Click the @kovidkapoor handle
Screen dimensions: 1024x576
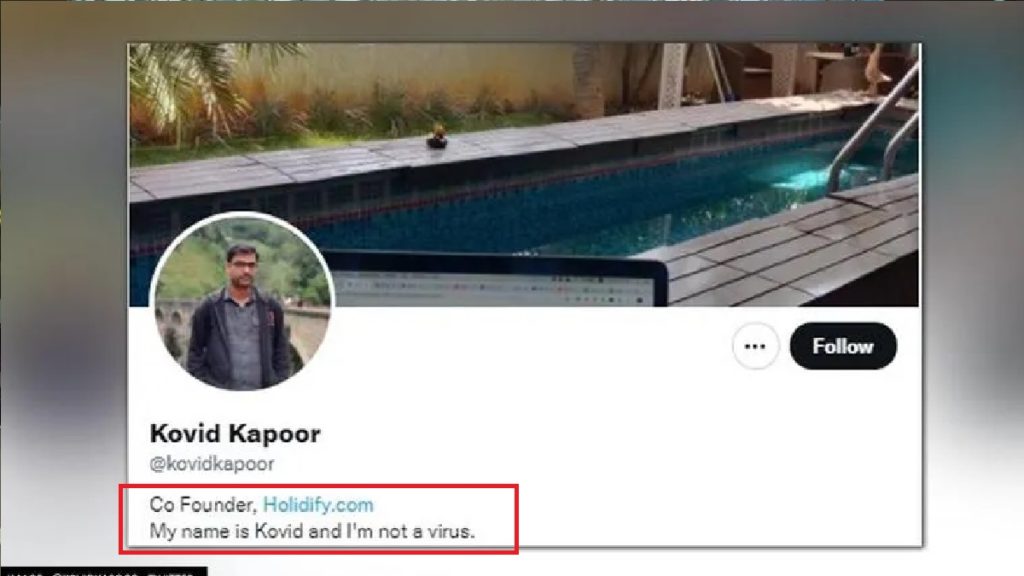[x=212, y=464]
